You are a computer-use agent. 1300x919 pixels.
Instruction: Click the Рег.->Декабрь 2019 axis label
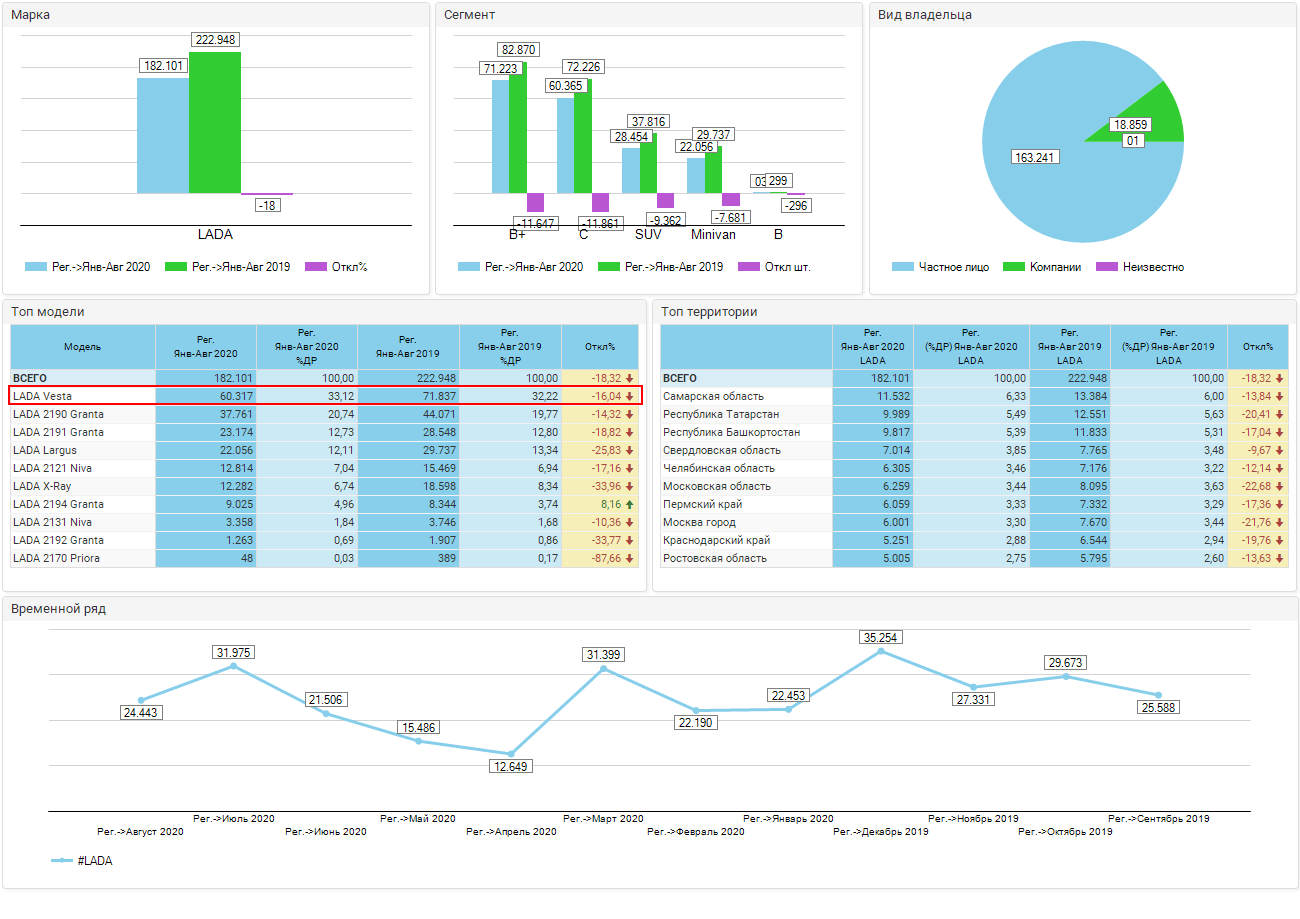880,831
